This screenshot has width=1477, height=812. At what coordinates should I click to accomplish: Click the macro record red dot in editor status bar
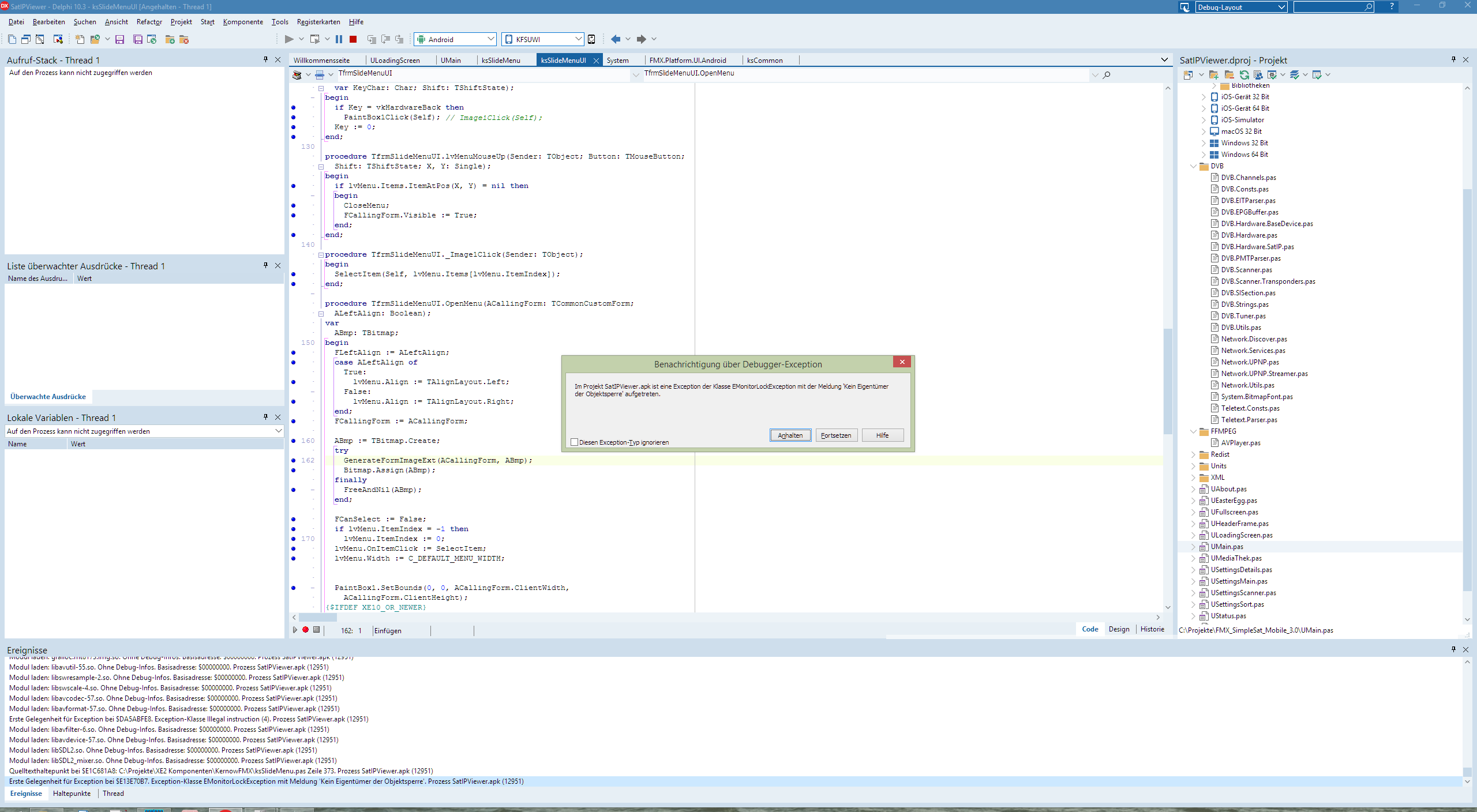pyautogui.click(x=305, y=630)
